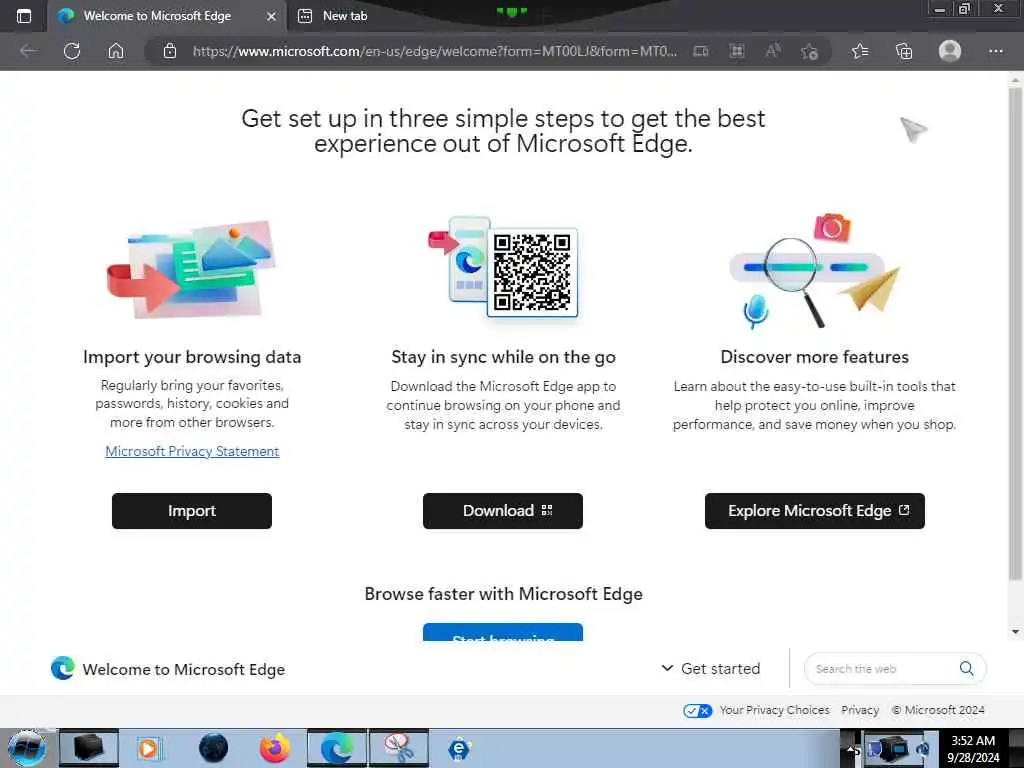Viewport: 1024px width, 768px height.
Task: Click the address bar URL field
Action: coord(434,51)
